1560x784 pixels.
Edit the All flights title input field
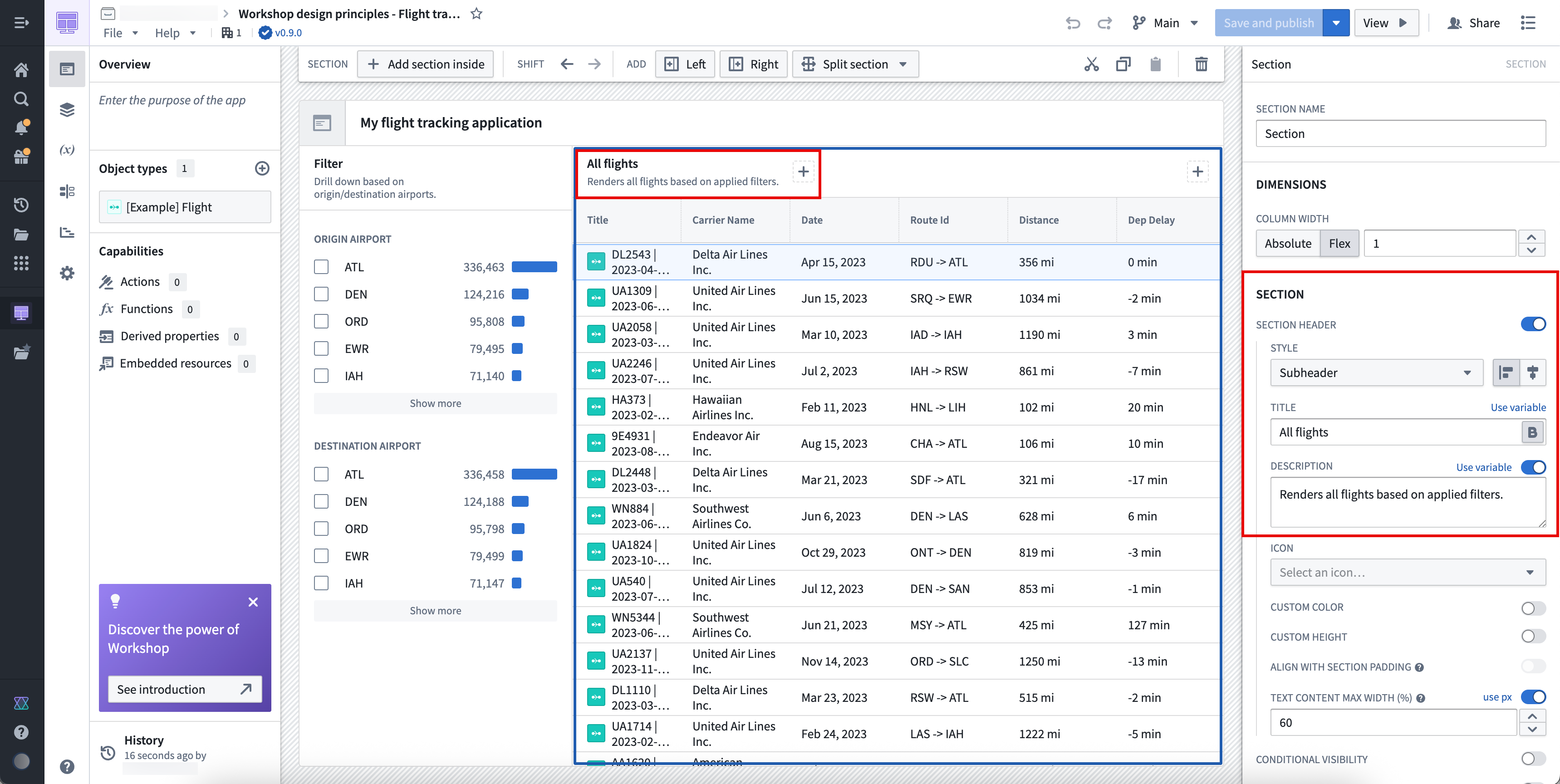(x=1393, y=431)
